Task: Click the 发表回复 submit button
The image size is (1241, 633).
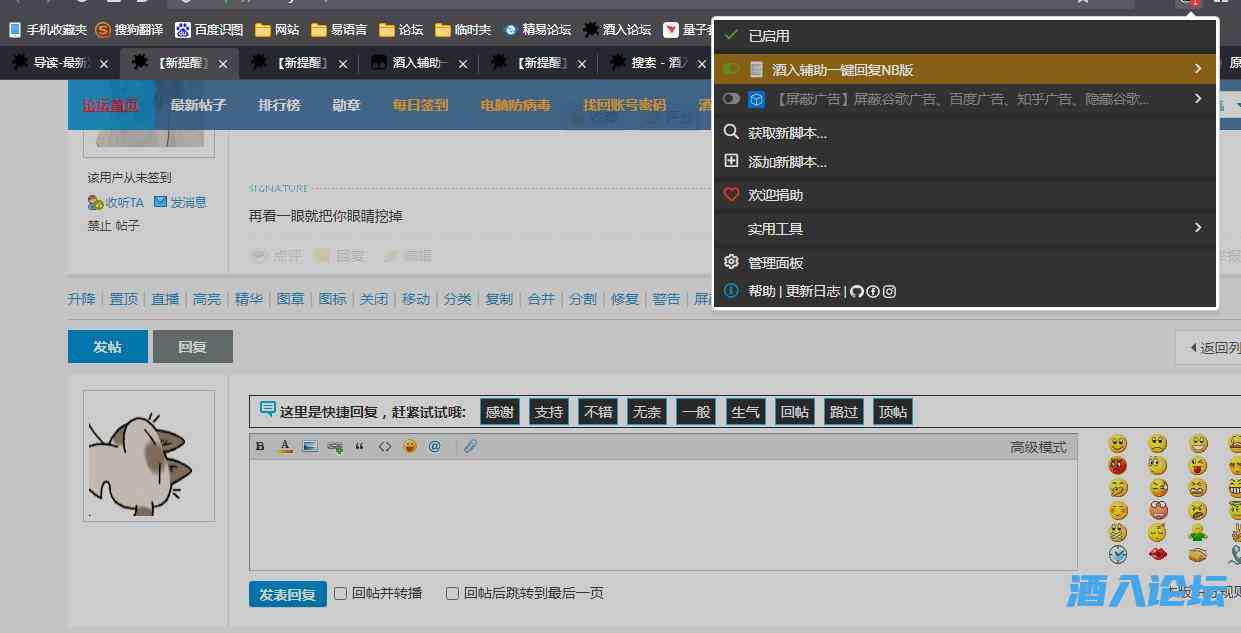Action: pyautogui.click(x=287, y=593)
